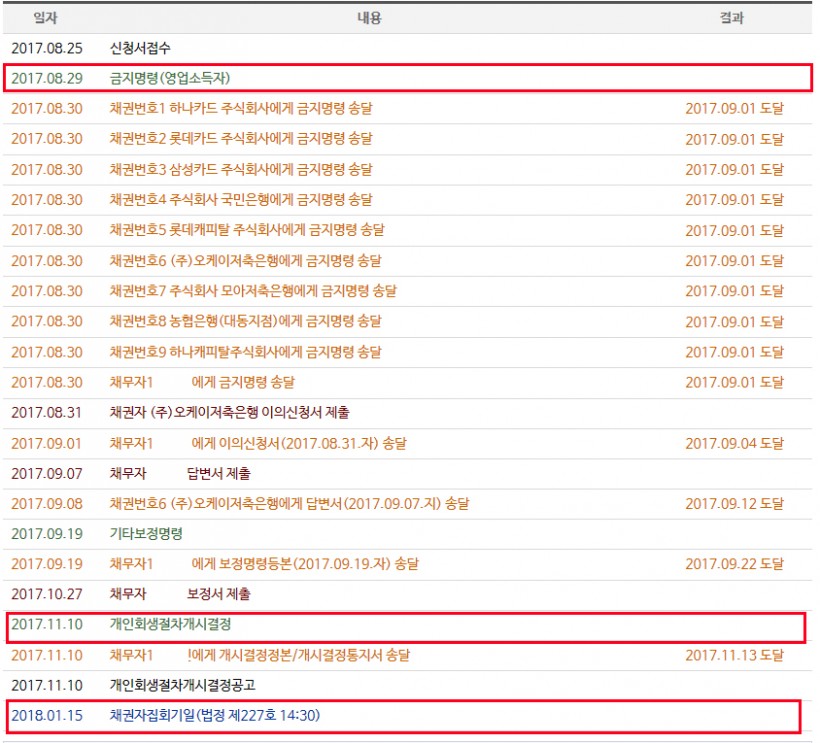The width and height of the screenshot is (820, 743).
Task: Click the result 2017.09.04 도달
Action: pyautogui.click(x=734, y=443)
